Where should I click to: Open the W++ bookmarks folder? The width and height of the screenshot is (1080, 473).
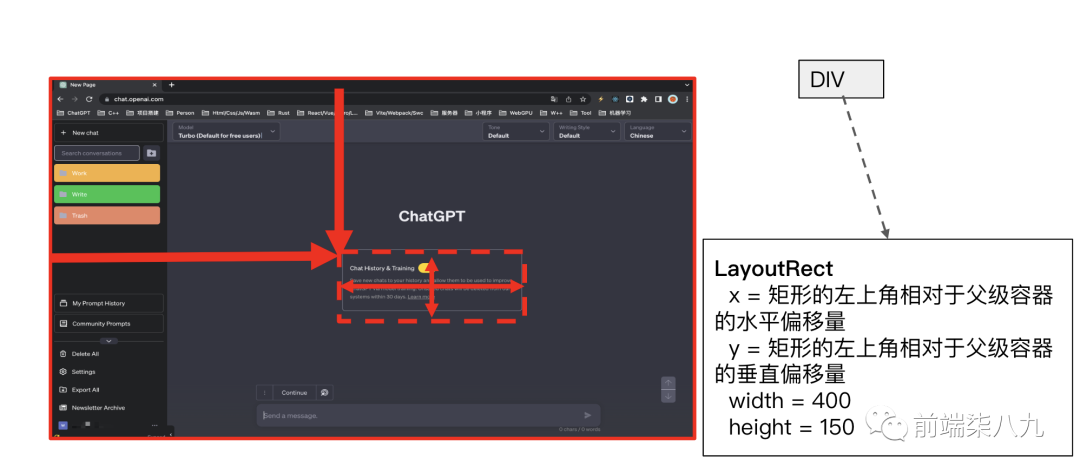pos(551,112)
